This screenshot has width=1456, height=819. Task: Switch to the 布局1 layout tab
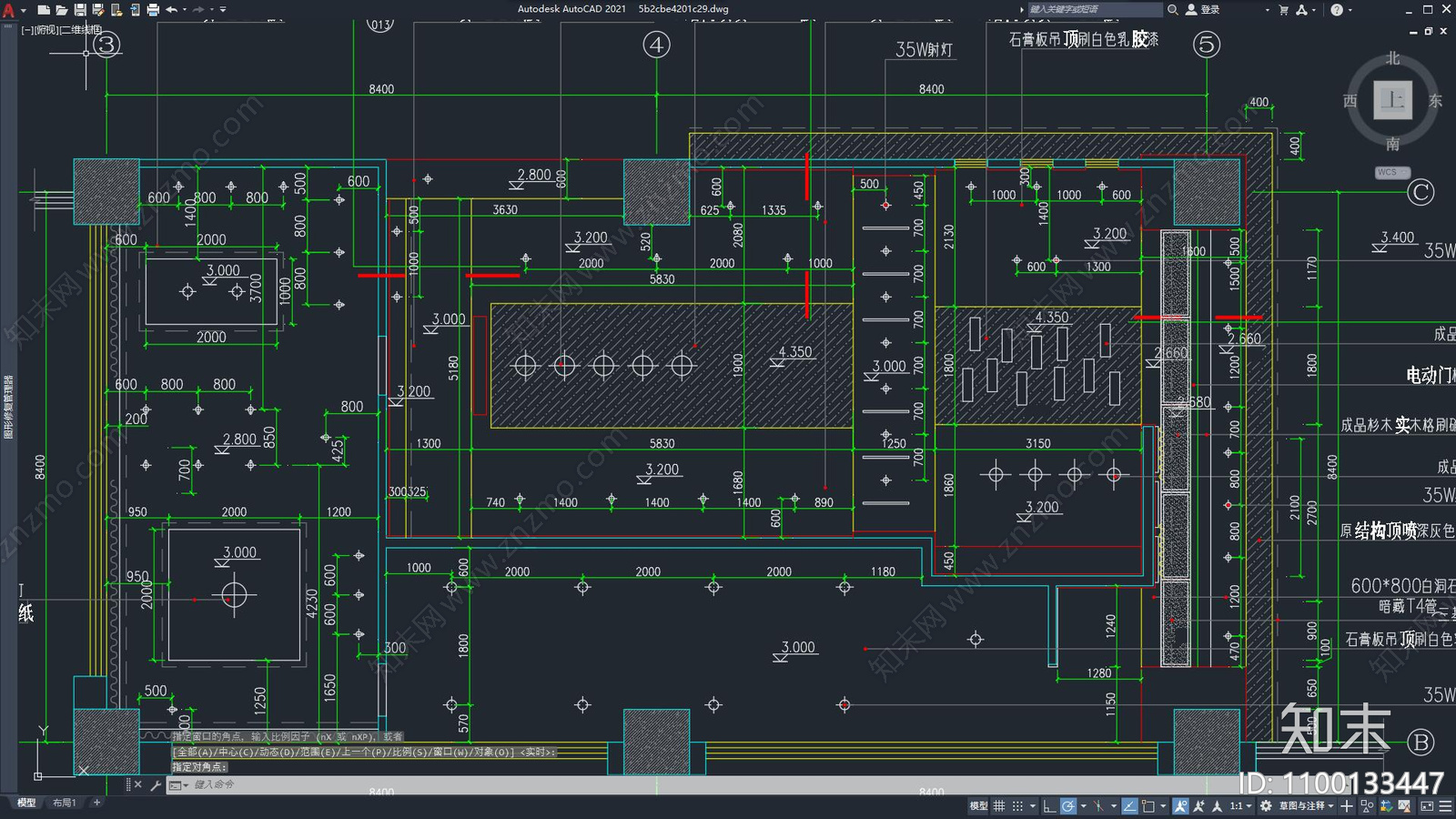pyautogui.click(x=64, y=803)
